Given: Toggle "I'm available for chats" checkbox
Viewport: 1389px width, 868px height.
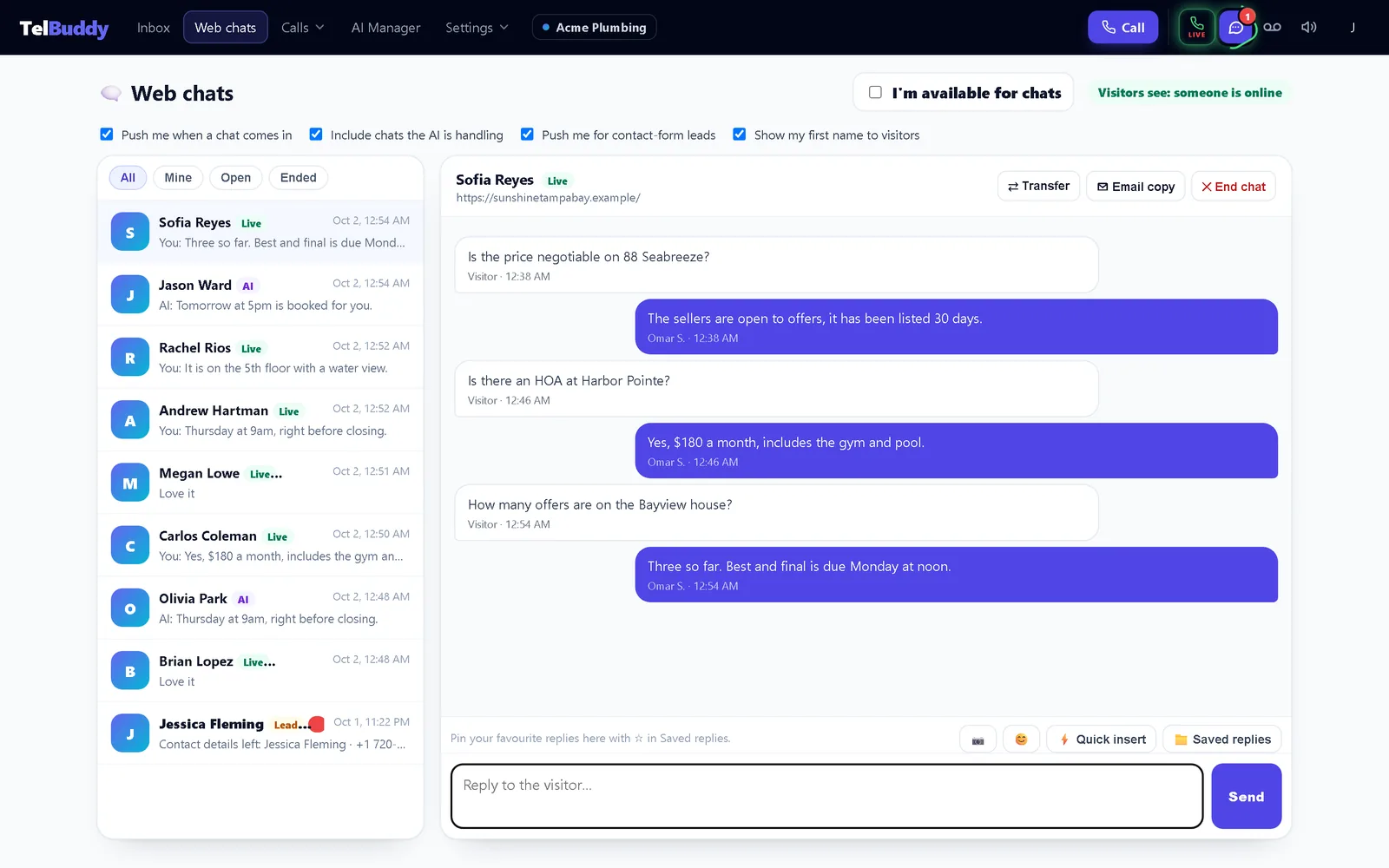Looking at the screenshot, I should coord(875,92).
